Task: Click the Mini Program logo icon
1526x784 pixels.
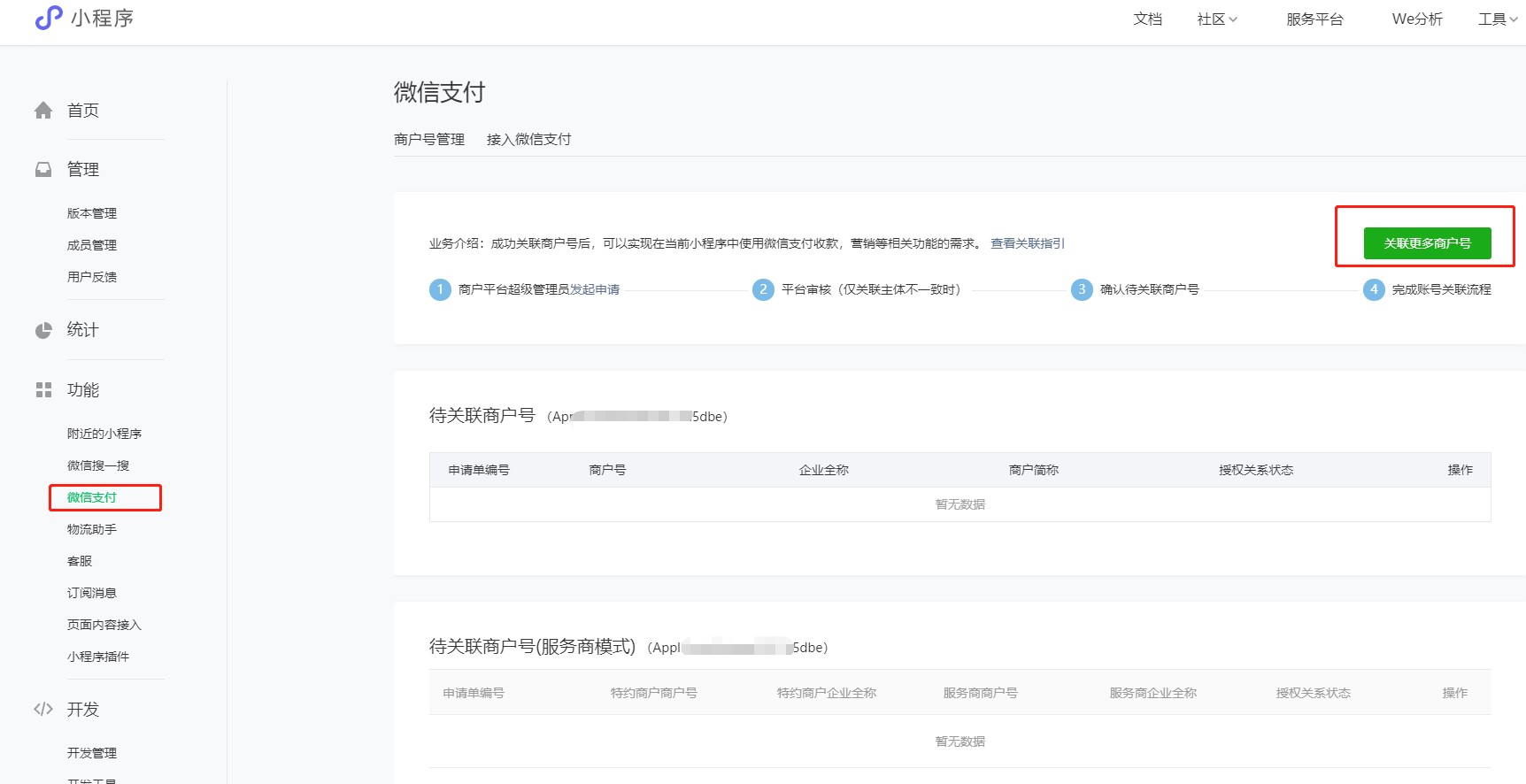Action: click(49, 18)
